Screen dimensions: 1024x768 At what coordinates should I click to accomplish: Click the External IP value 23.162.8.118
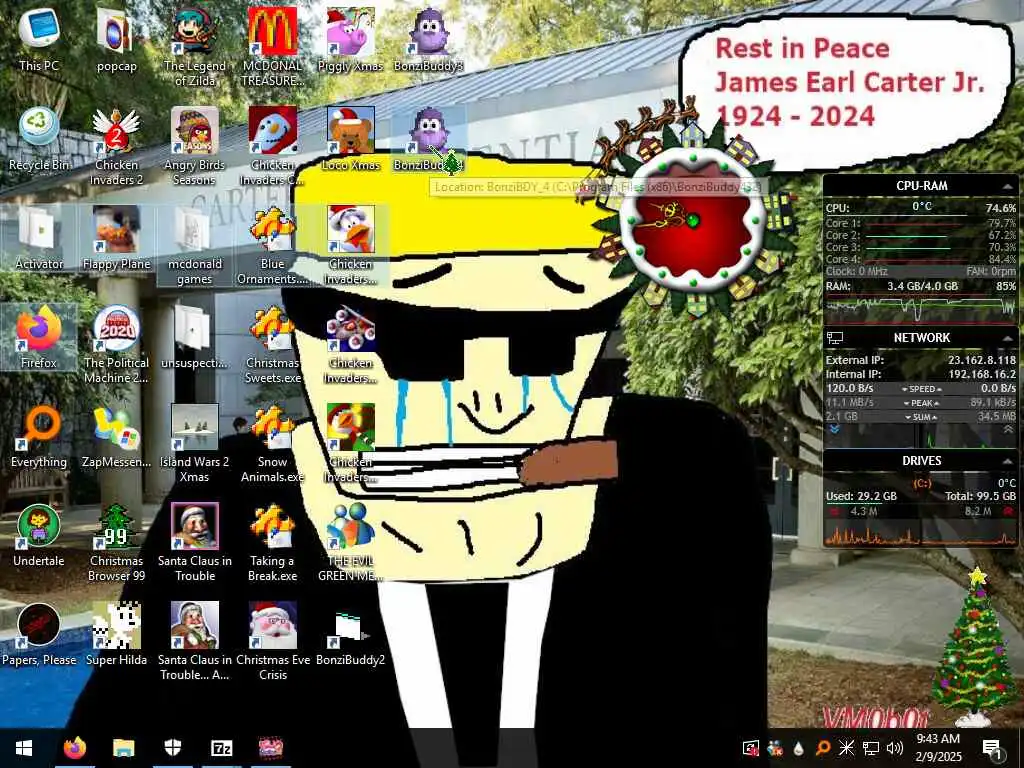click(x=982, y=360)
